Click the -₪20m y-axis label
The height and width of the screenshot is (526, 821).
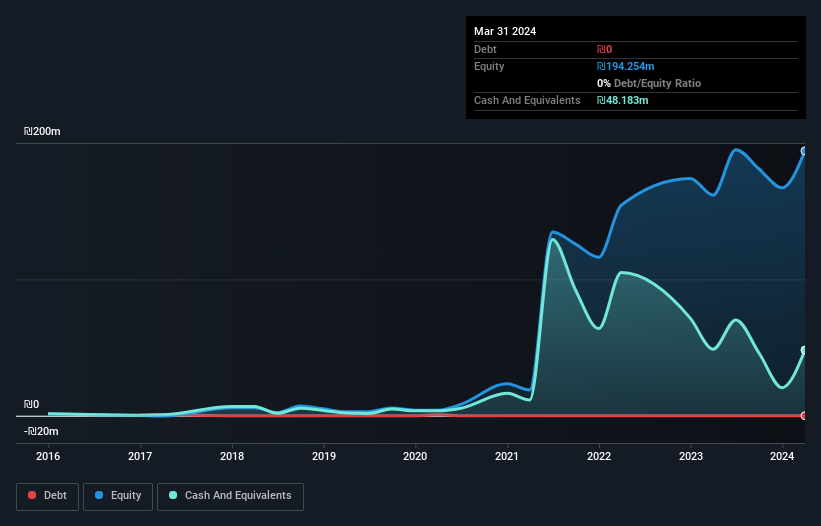pyautogui.click(x=41, y=431)
